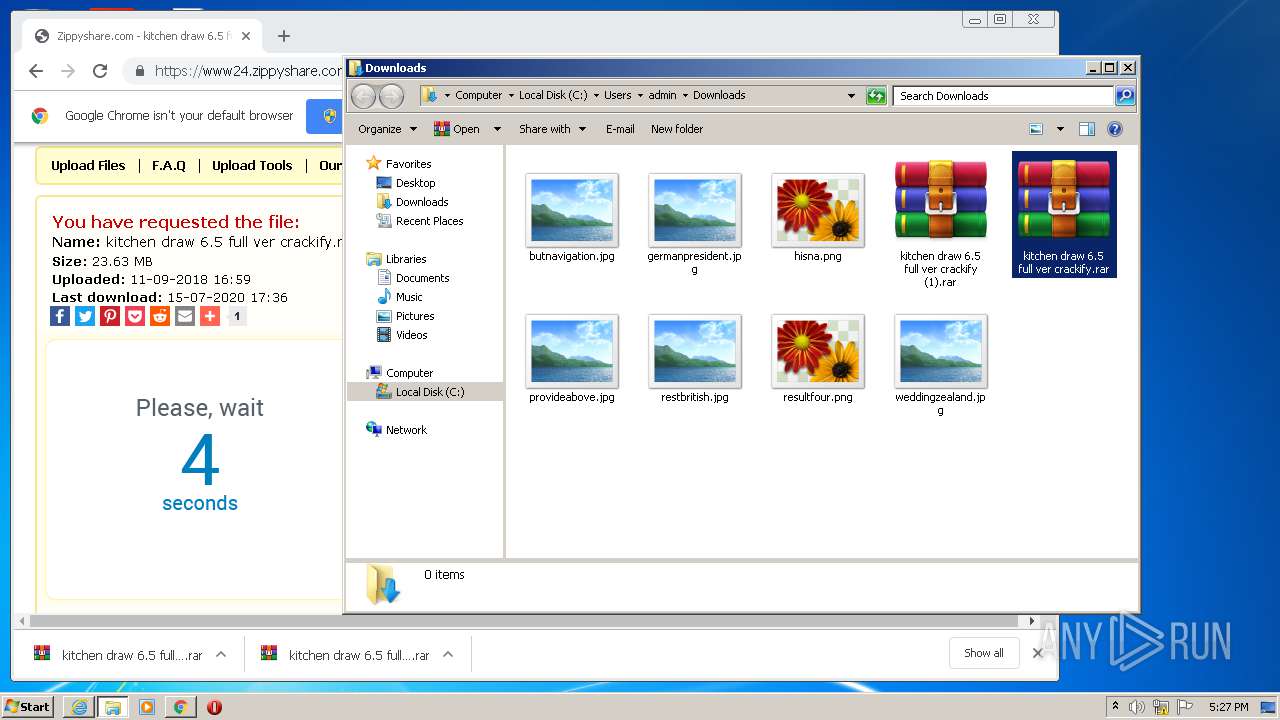Go back in Chrome
The width and height of the screenshot is (1280, 720).
tap(36, 71)
